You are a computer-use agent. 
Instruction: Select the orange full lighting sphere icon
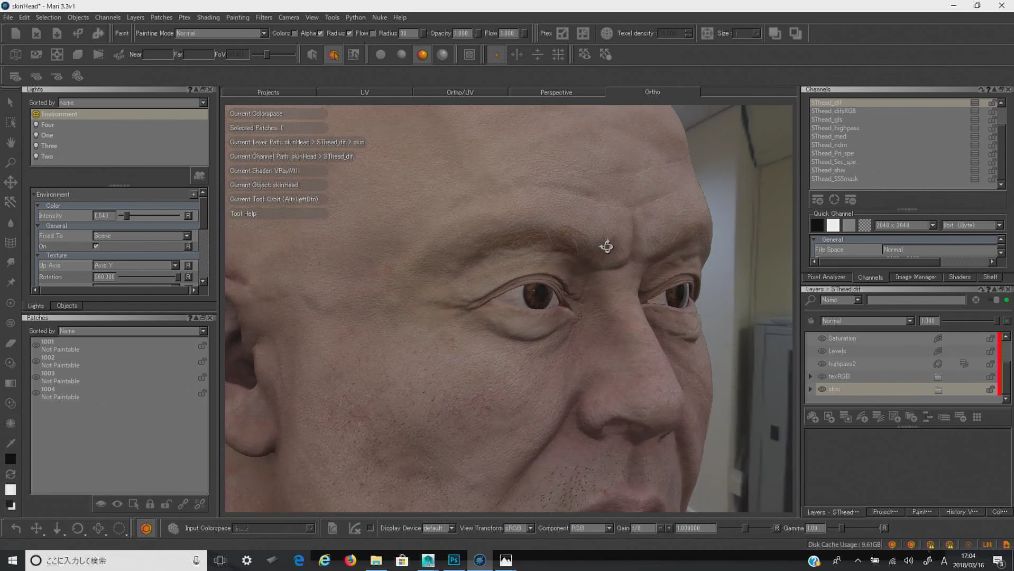click(422, 55)
